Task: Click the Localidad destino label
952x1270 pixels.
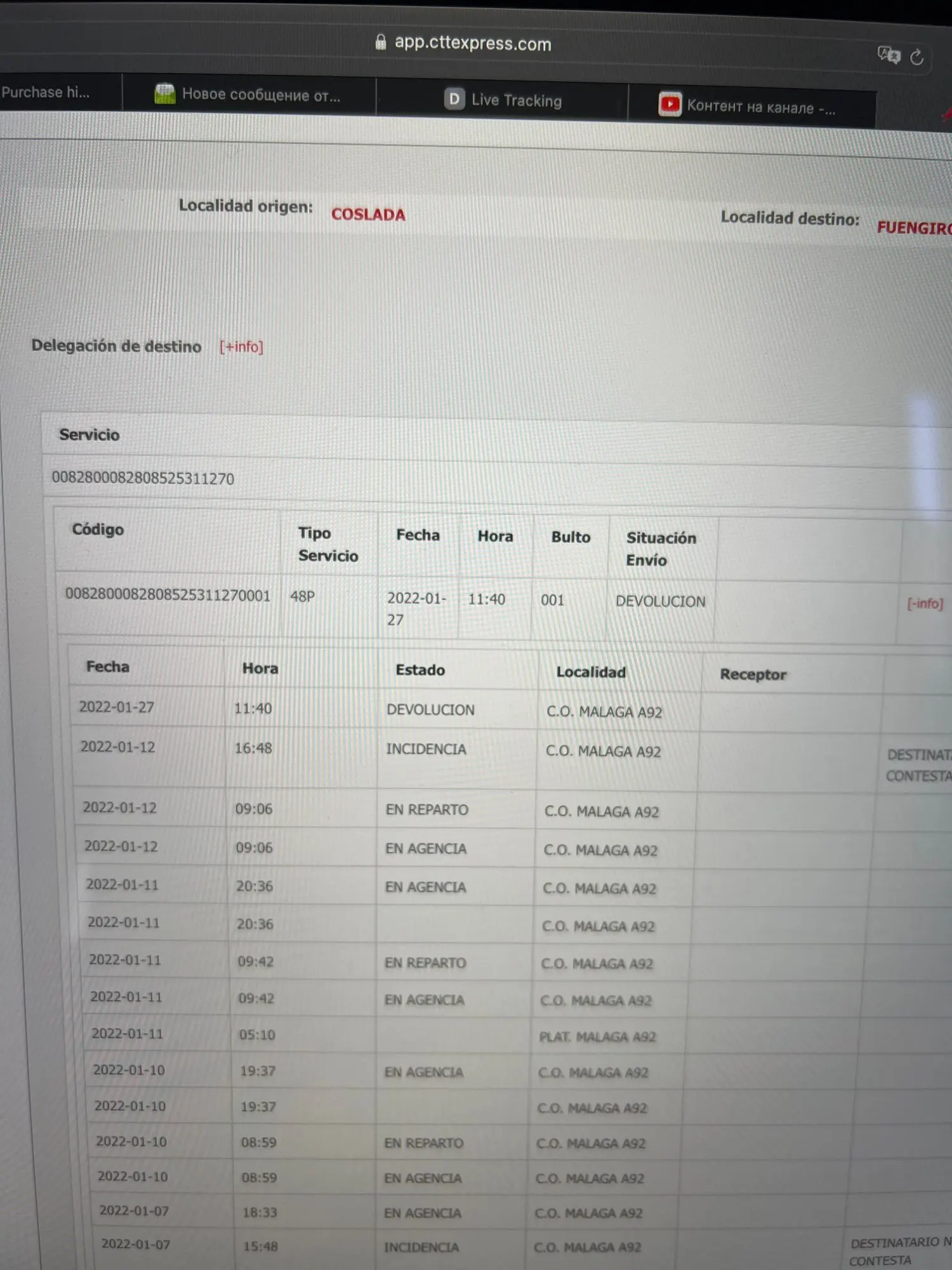Action: click(790, 218)
